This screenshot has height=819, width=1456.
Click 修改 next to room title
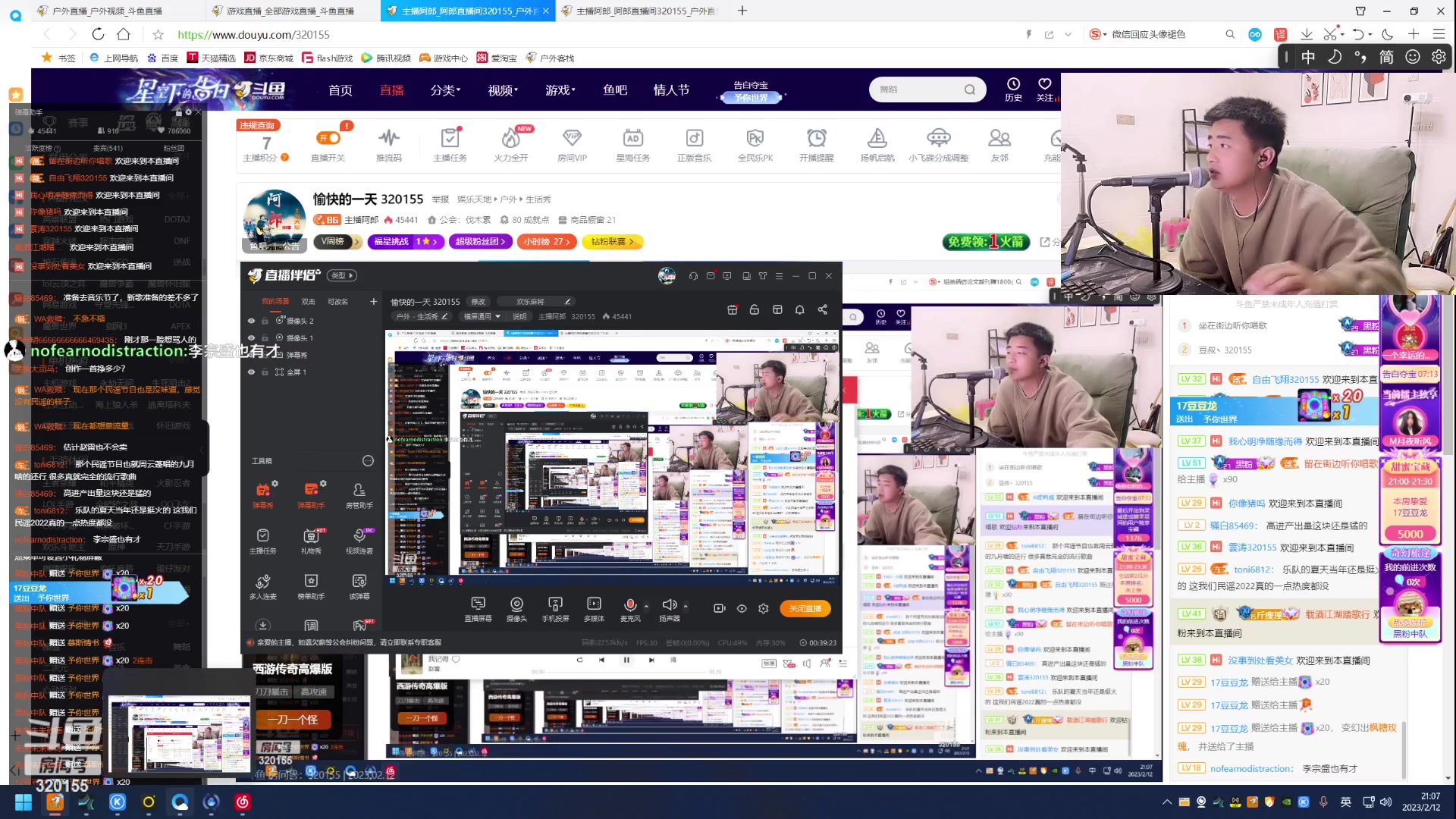(479, 302)
